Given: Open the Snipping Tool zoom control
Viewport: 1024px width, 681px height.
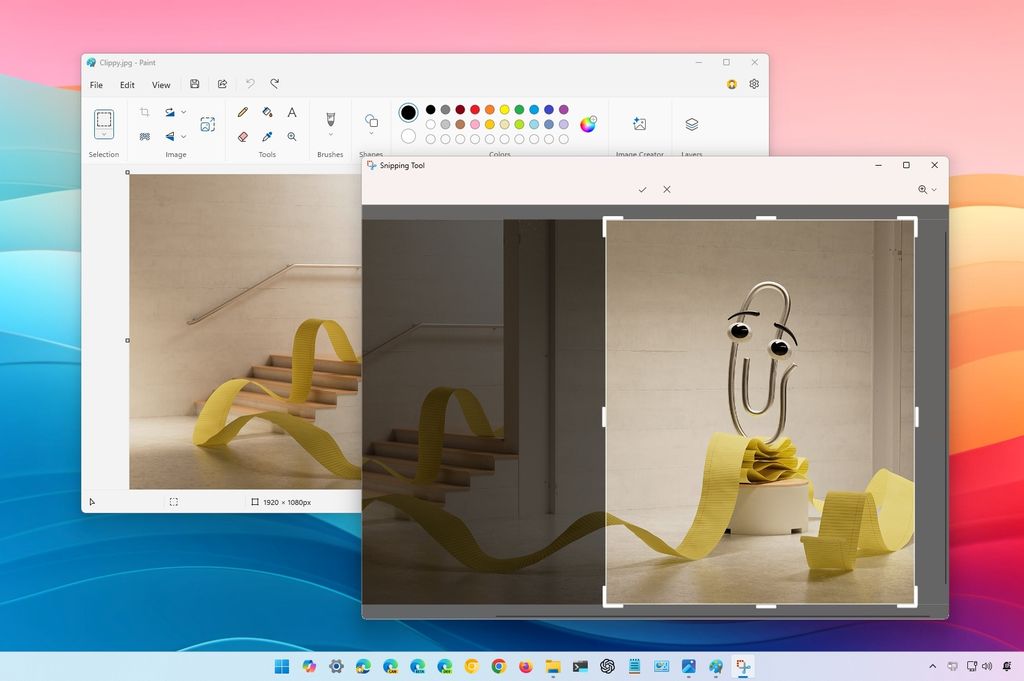Looking at the screenshot, I should (x=921, y=189).
